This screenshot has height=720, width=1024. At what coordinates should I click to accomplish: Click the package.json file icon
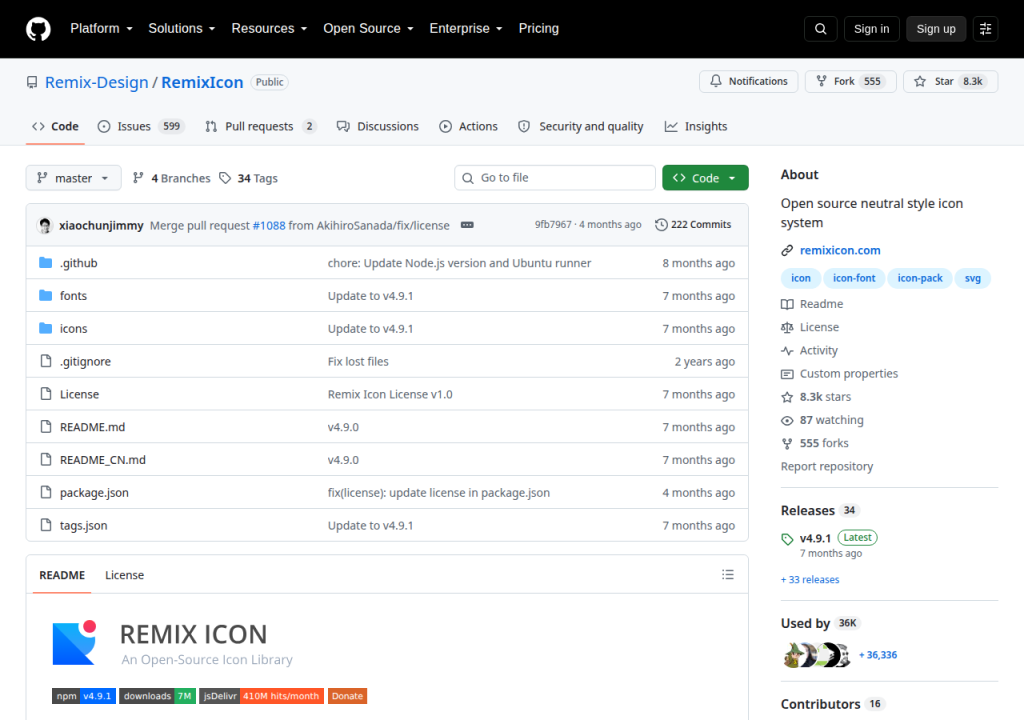point(45,492)
